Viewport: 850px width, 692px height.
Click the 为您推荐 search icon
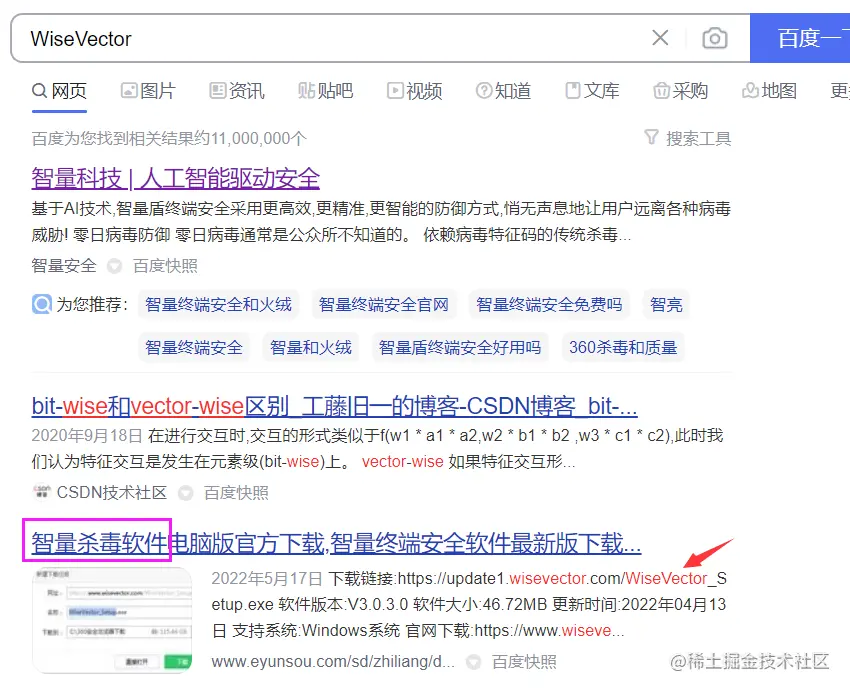pyautogui.click(x=42, y=304)
